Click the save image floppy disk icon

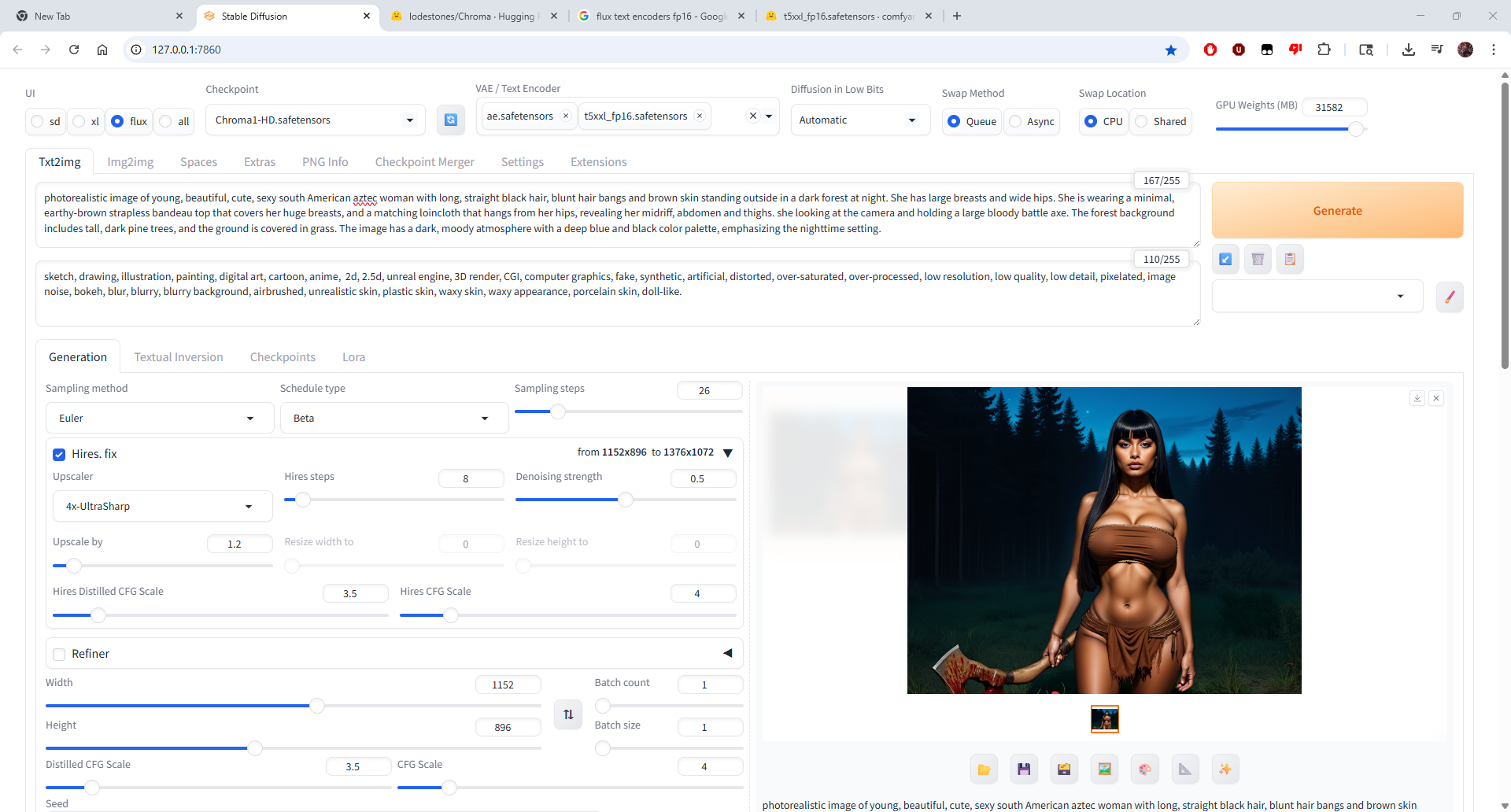[x=1024, y=769]
